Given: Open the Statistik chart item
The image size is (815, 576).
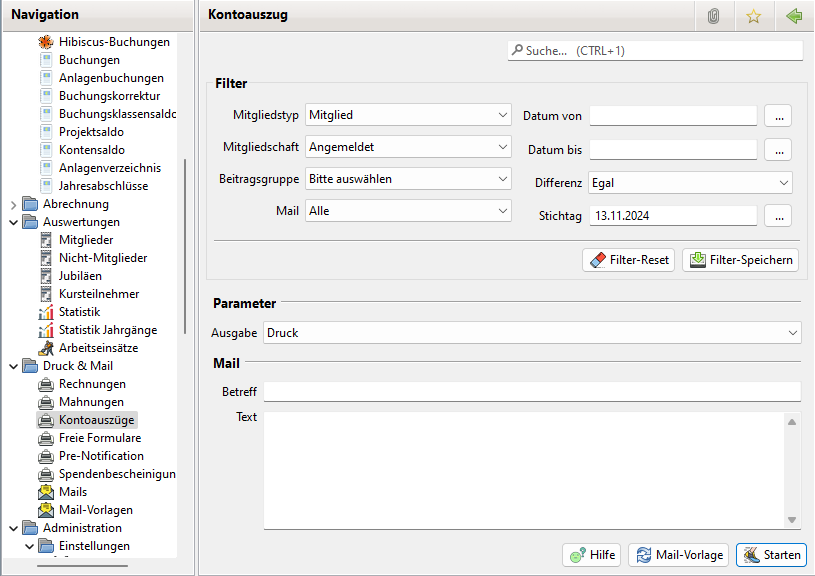Looking at the screenshot, I should click(x=79, y=312).
